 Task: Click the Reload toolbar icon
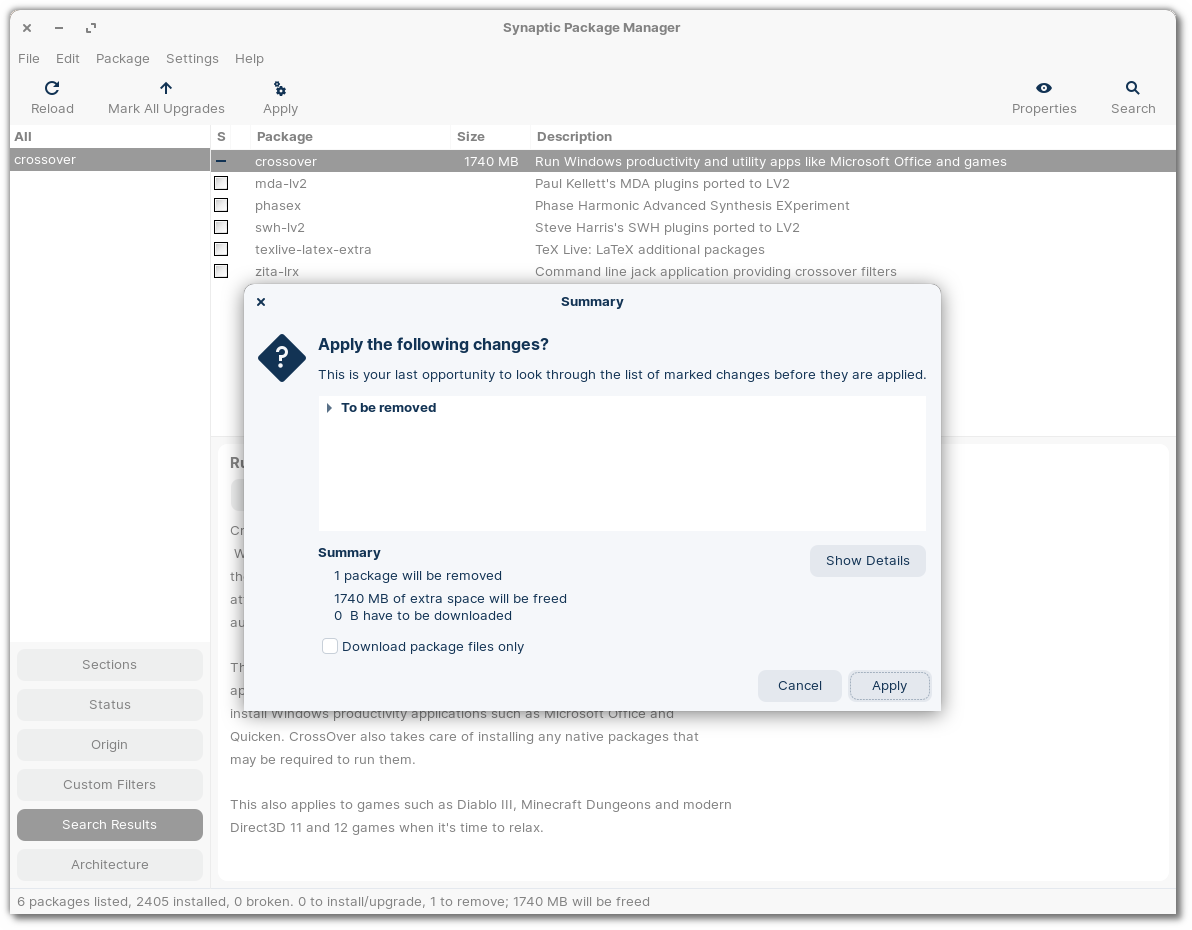pyautogui.click(x=52, y=88)
